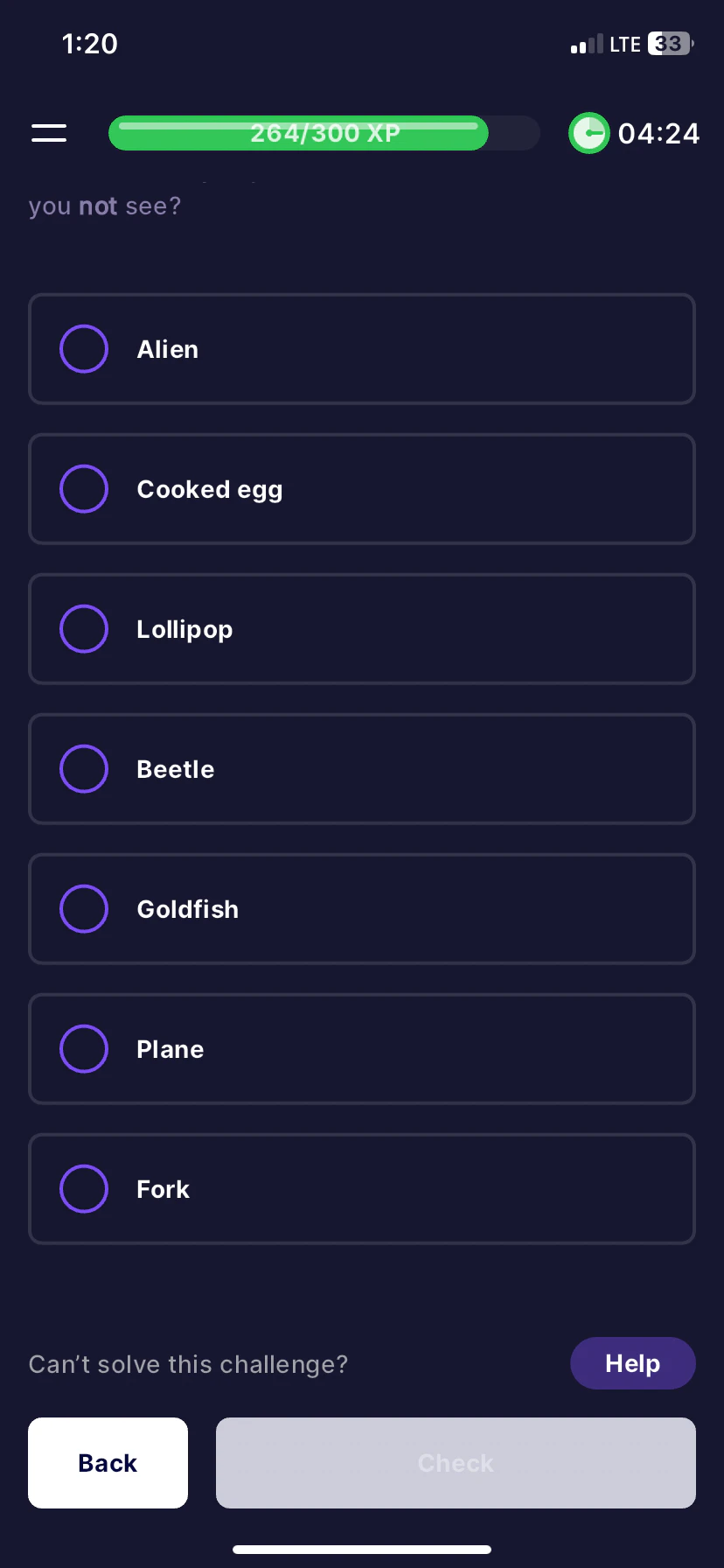The image size is (724, 1568).
Task: Pick the Beetle radio option
Action: click(x=84, y=769)
